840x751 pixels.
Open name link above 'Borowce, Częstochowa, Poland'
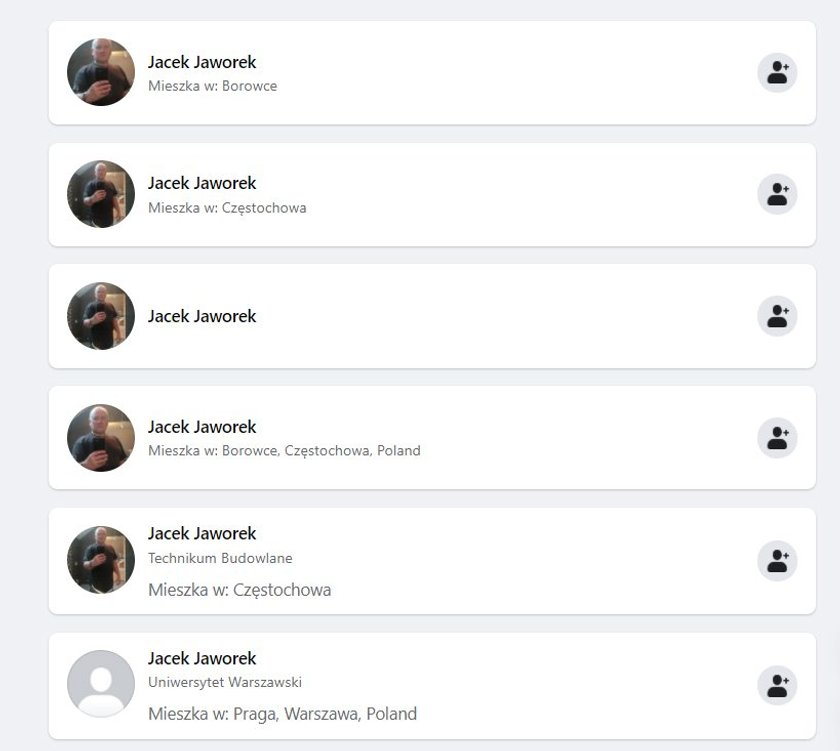[202, 427]
